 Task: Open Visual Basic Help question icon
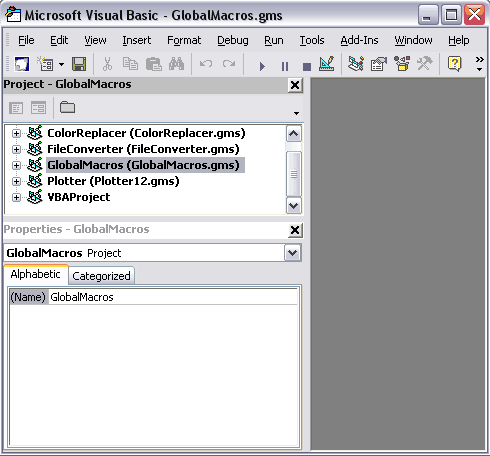[x=455, y=64]
